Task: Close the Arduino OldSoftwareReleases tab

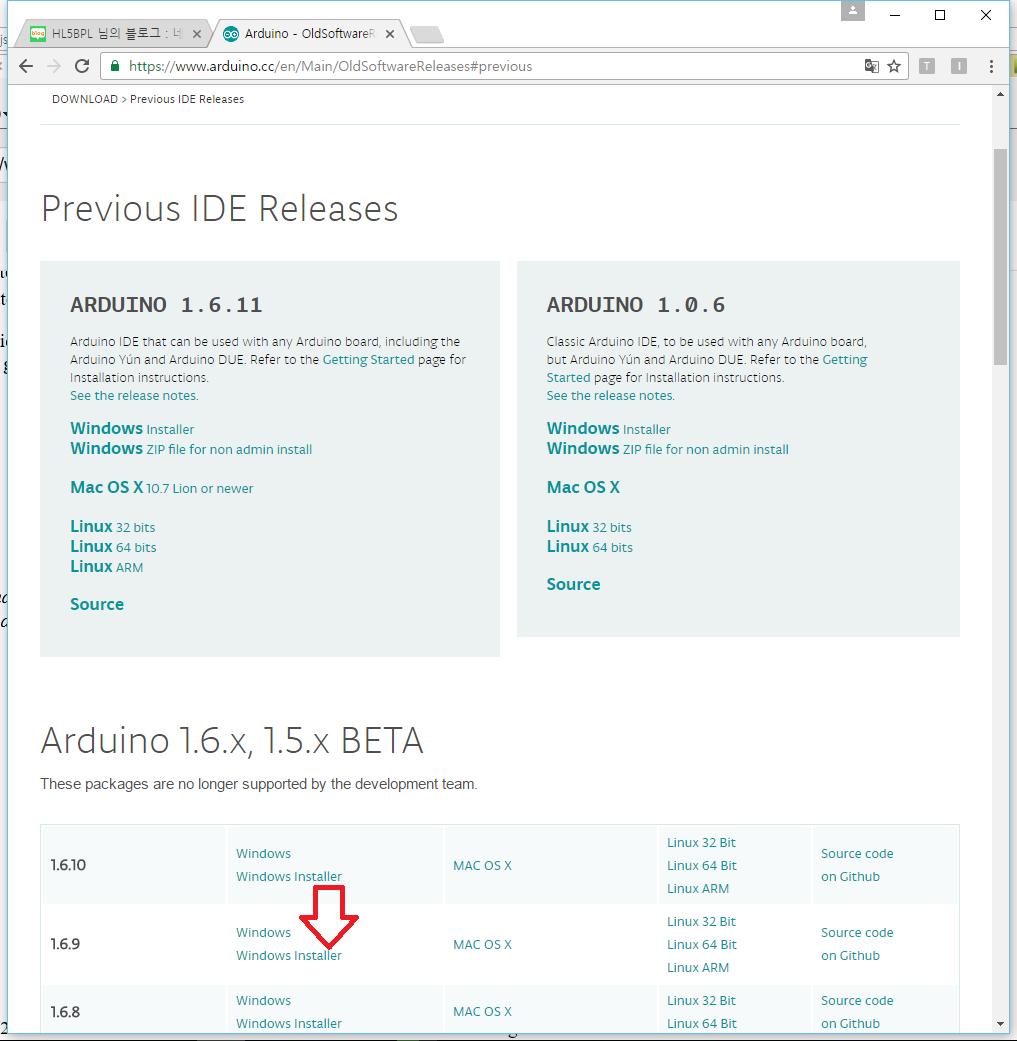Action: (x=390, y=34)
